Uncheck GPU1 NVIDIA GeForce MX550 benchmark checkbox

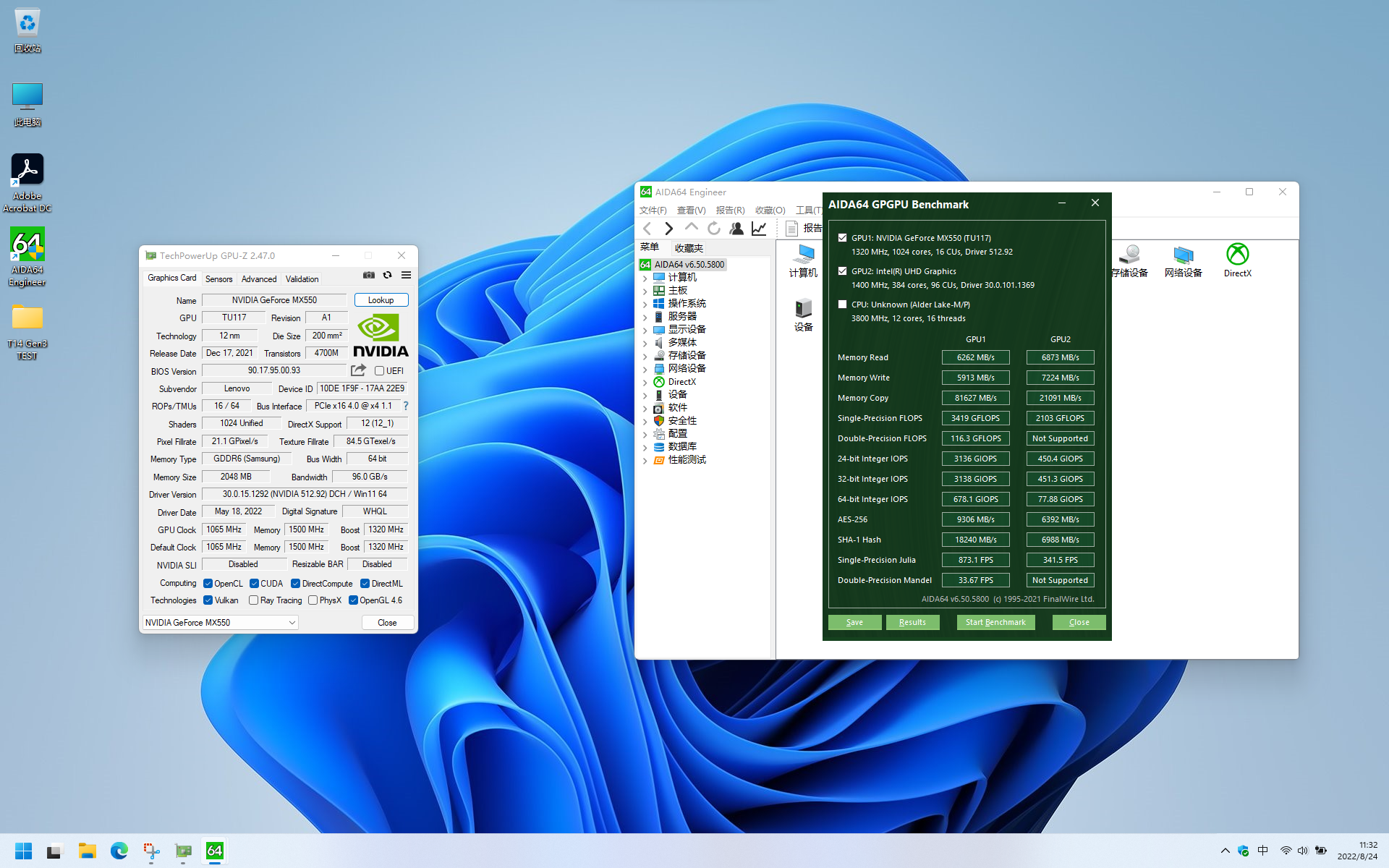tap(842, 237)
